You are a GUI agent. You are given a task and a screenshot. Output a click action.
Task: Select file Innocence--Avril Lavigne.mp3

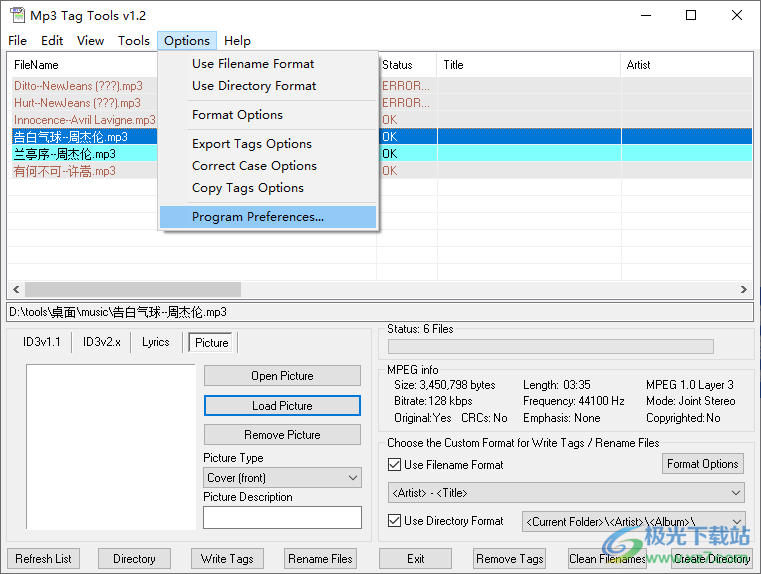[84, 120]
